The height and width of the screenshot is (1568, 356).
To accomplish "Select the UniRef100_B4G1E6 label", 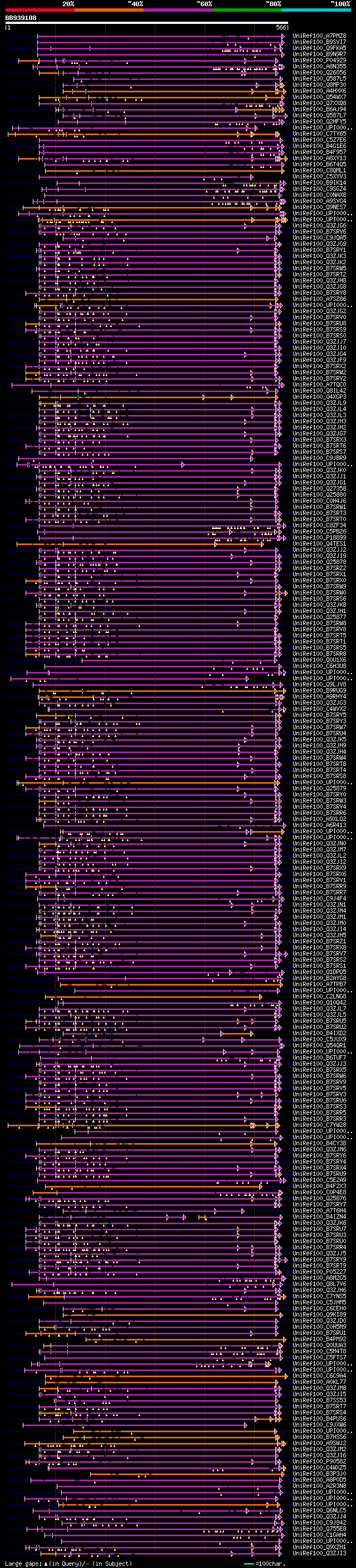I will [x=319, y=146].
